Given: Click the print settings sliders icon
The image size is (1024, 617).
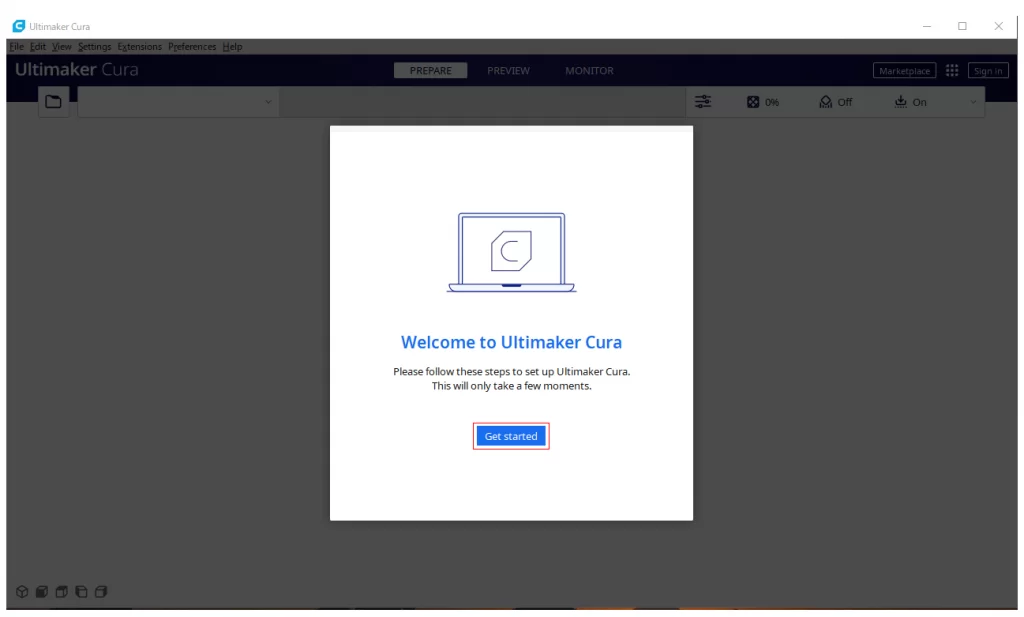Looking at the screenshot, I should (703, 102).
